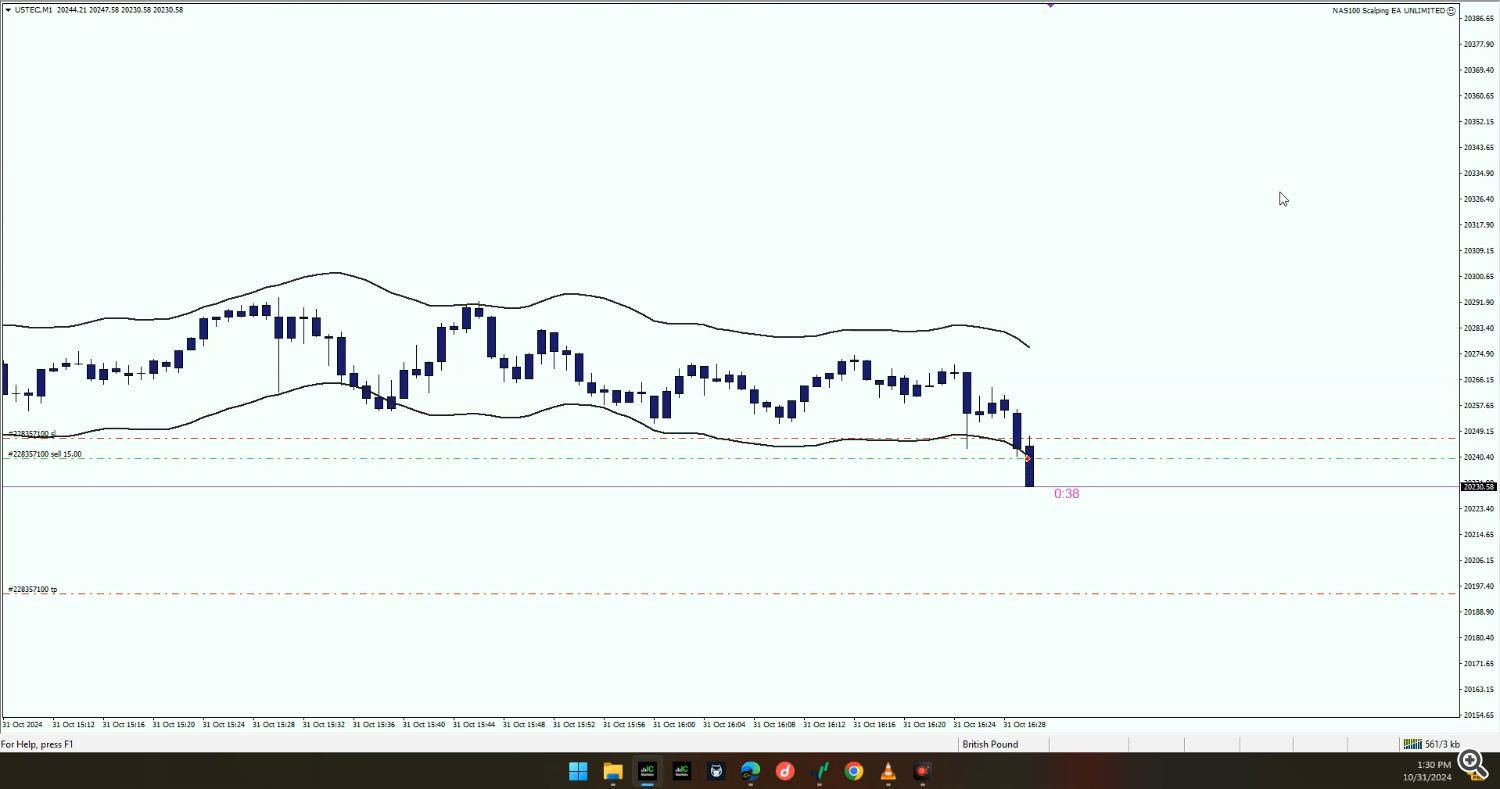Click the 561/3 kb connection status indicator
Image resolution: width=1500 pixels, height=789 pixels.
[x=1431, y=744]
